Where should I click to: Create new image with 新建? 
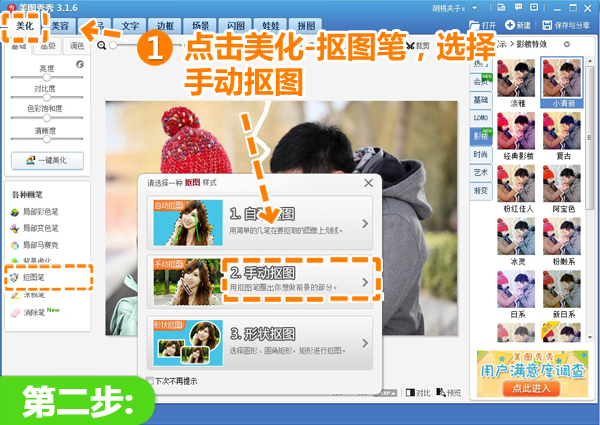pos(518,25)
